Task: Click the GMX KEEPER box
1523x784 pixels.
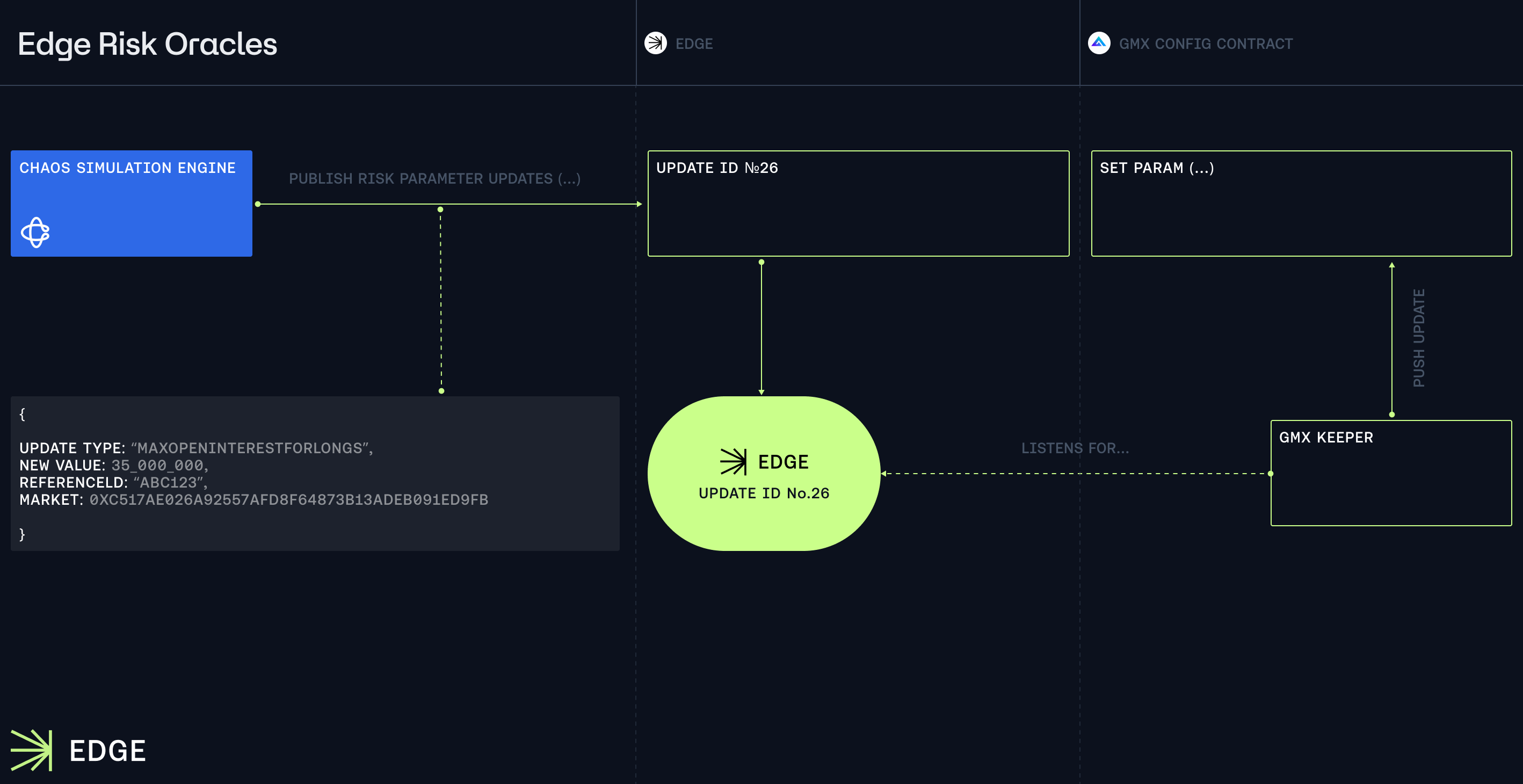Action: coord(1391,473)
